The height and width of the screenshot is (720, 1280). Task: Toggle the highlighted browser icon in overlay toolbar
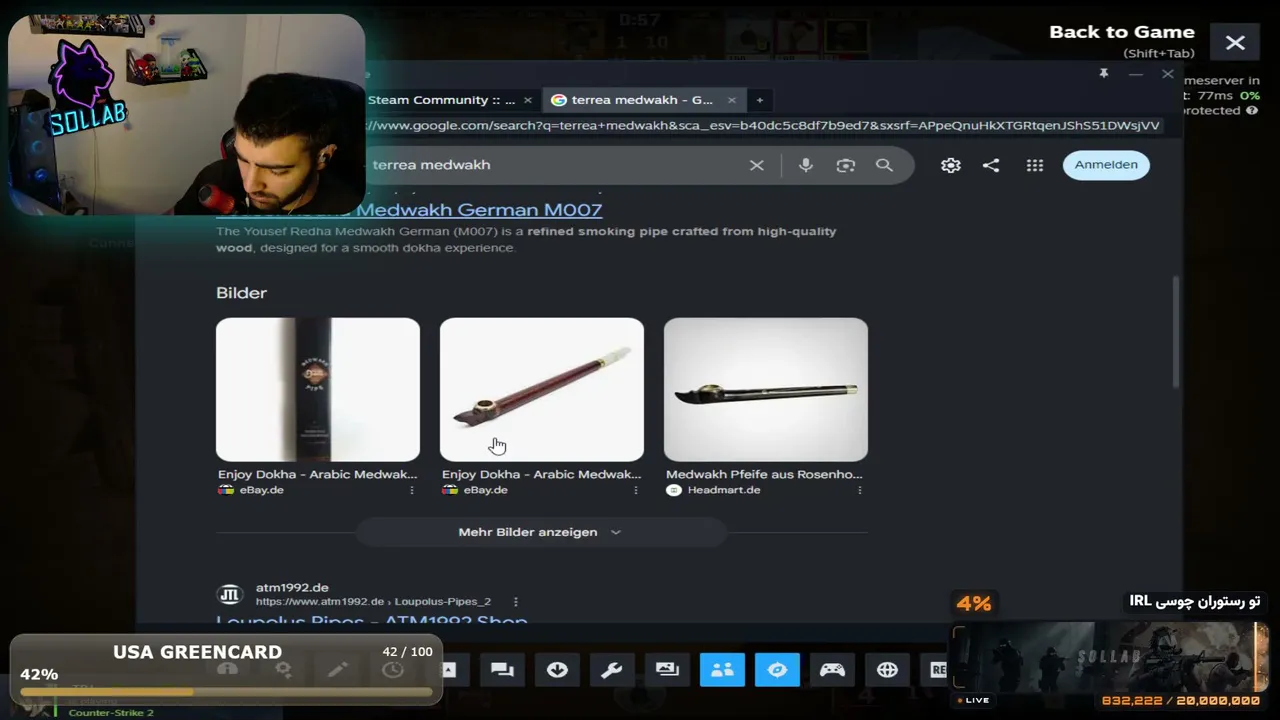(x=777, y=670)
